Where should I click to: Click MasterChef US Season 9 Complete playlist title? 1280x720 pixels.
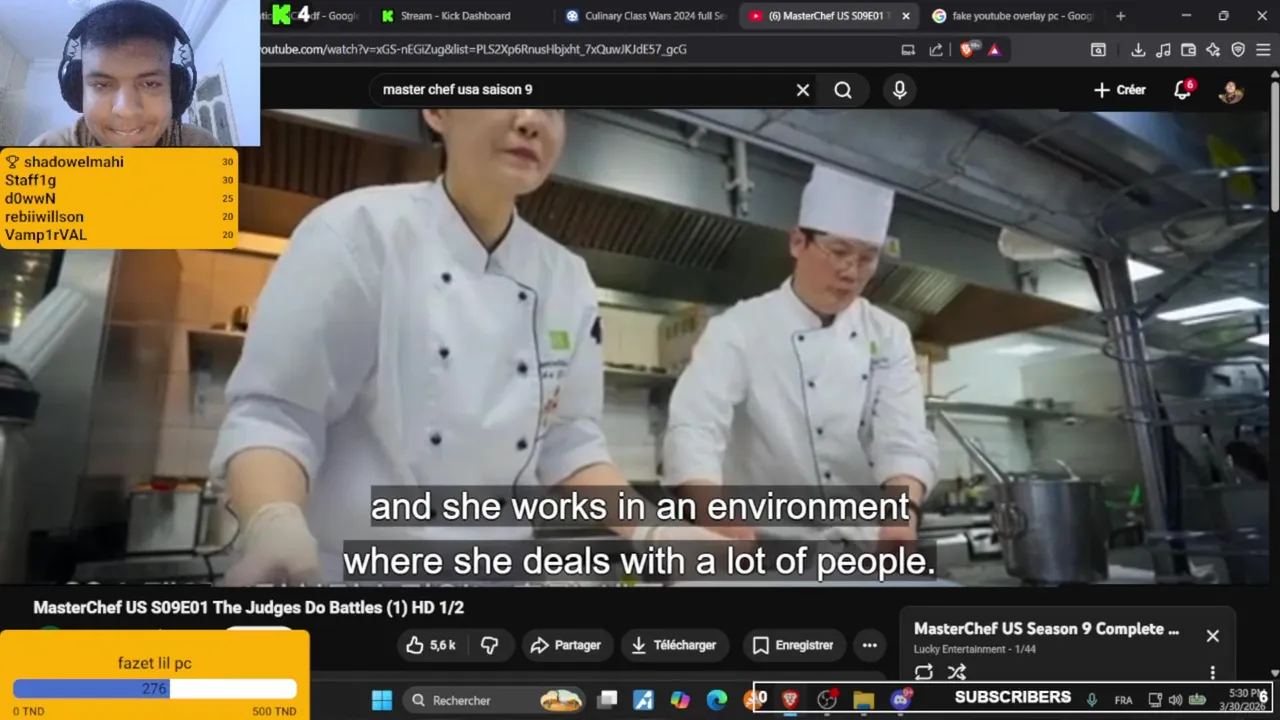(1046, 629)
